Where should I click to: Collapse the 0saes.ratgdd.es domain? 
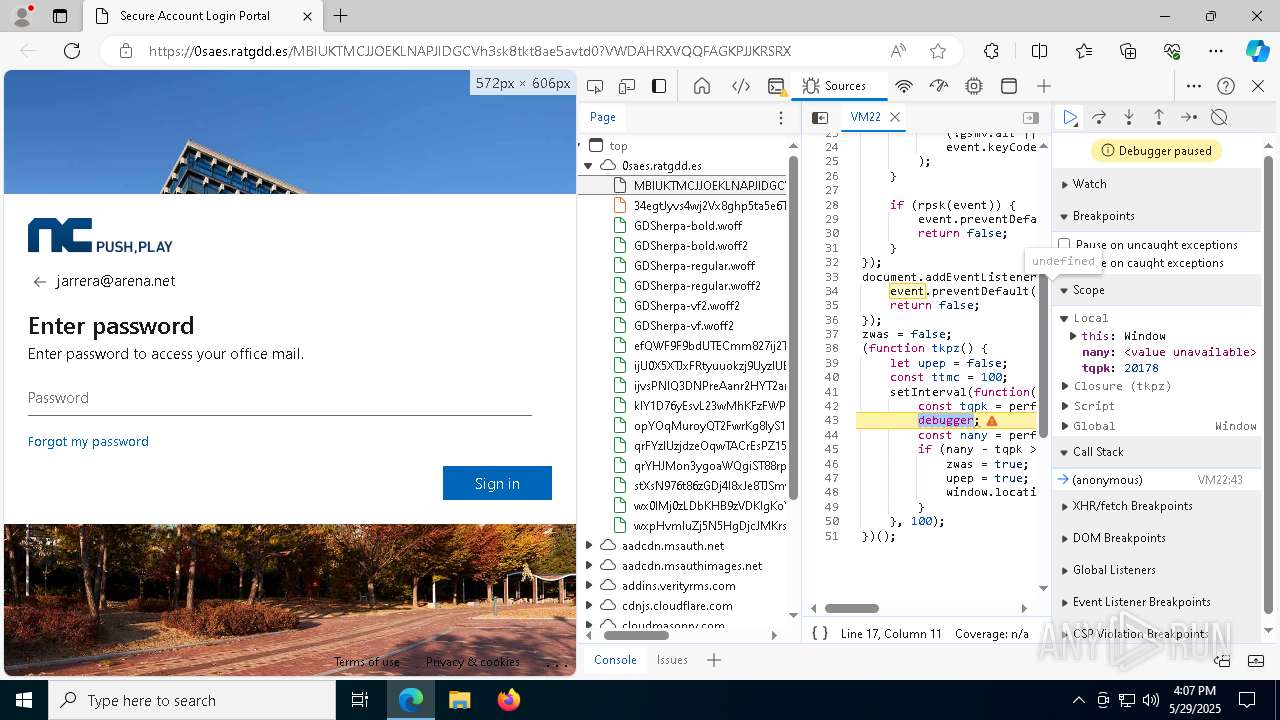coord(589,166)
